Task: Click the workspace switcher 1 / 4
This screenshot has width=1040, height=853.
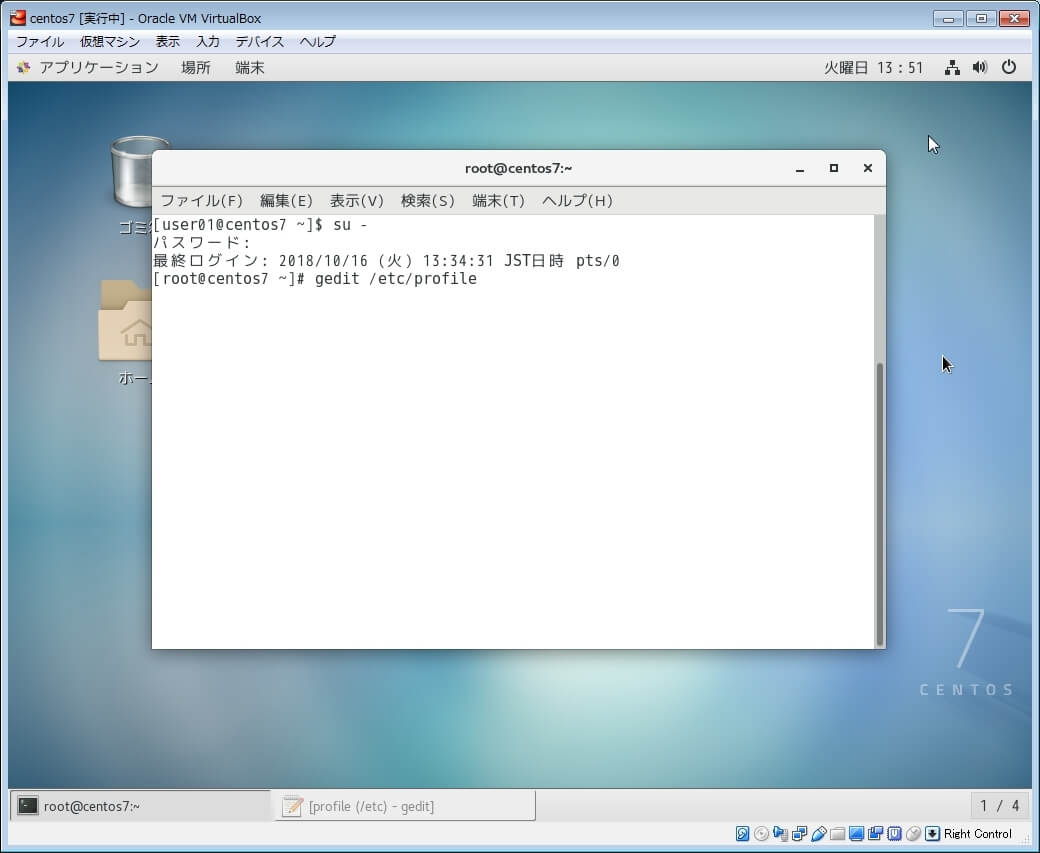Action: (999, 806)
